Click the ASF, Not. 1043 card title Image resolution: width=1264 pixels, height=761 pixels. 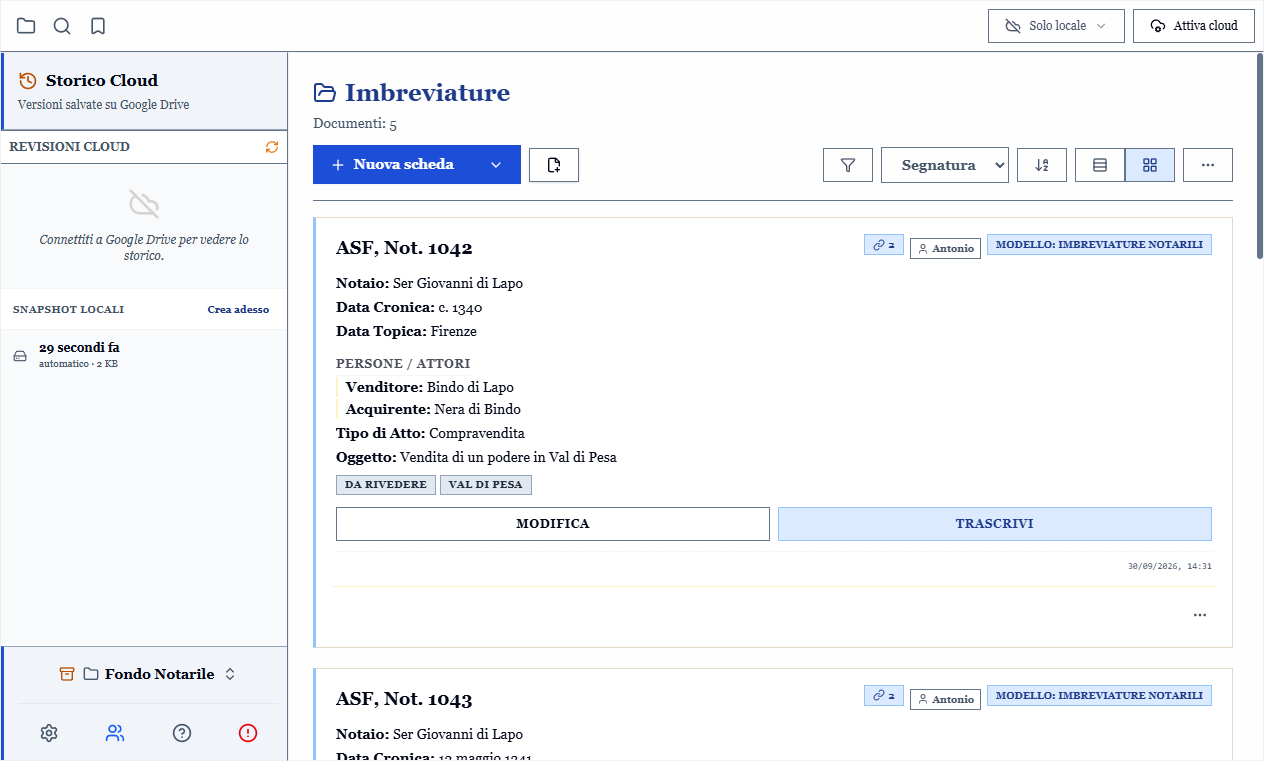[404, 699]
